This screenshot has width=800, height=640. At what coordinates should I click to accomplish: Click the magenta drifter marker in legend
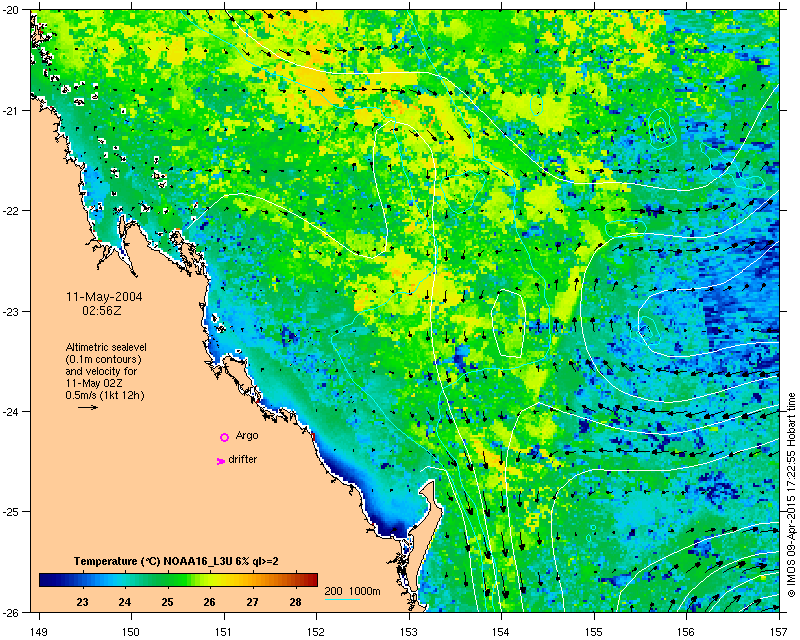(221, 461)
